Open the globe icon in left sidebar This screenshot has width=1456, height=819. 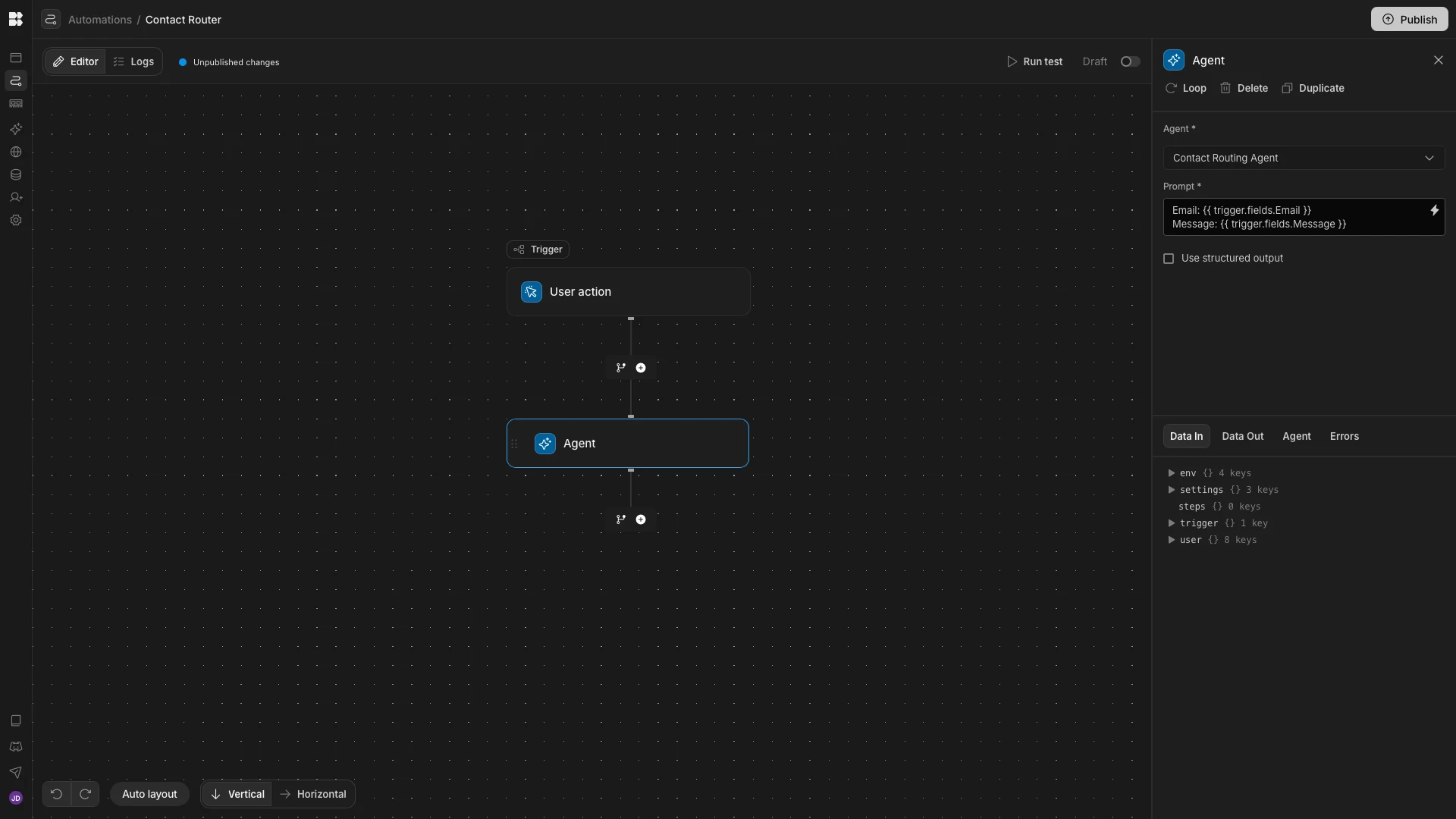[x=16, y=152]
